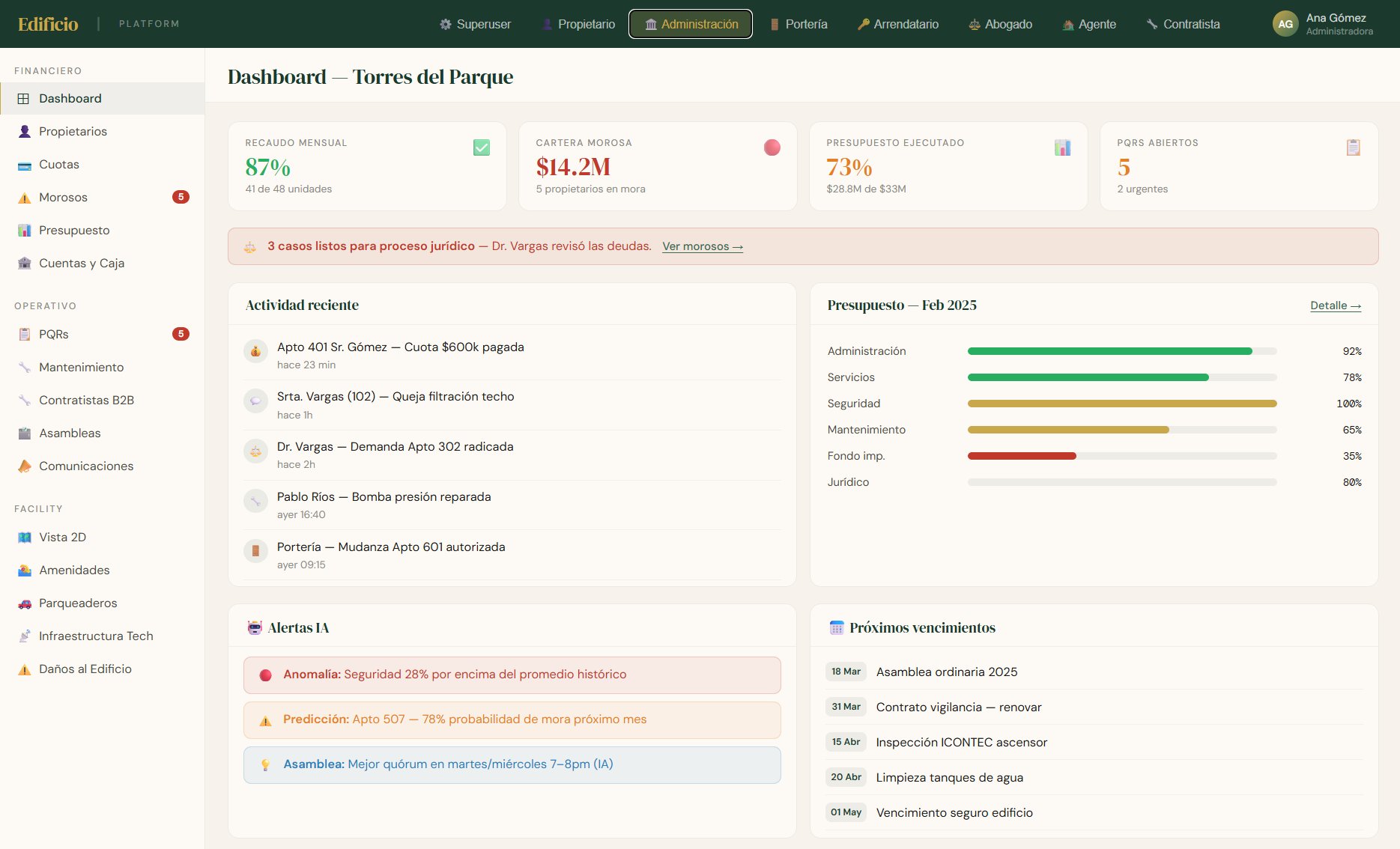Open the Asamblea quórum alert
Screen dimensions: 1400x849
pos(512,765)
